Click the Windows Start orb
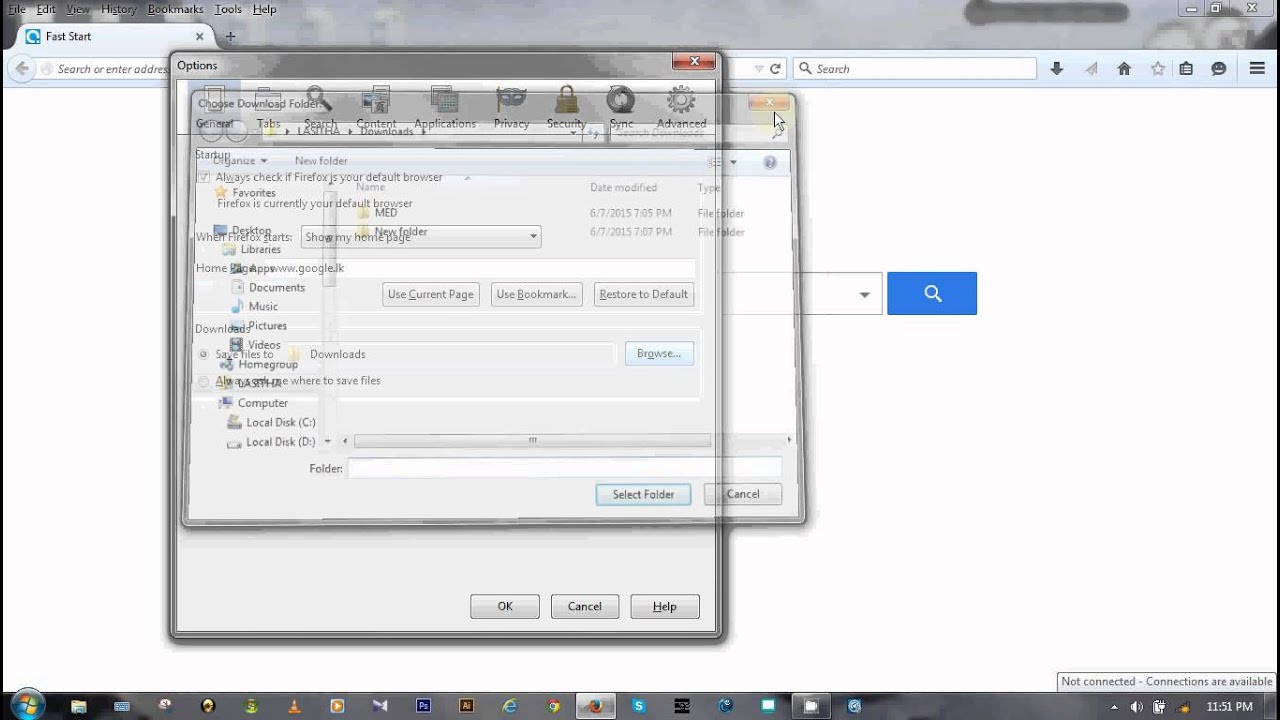This screenshot has width=1280, height=720. [27, 704]
